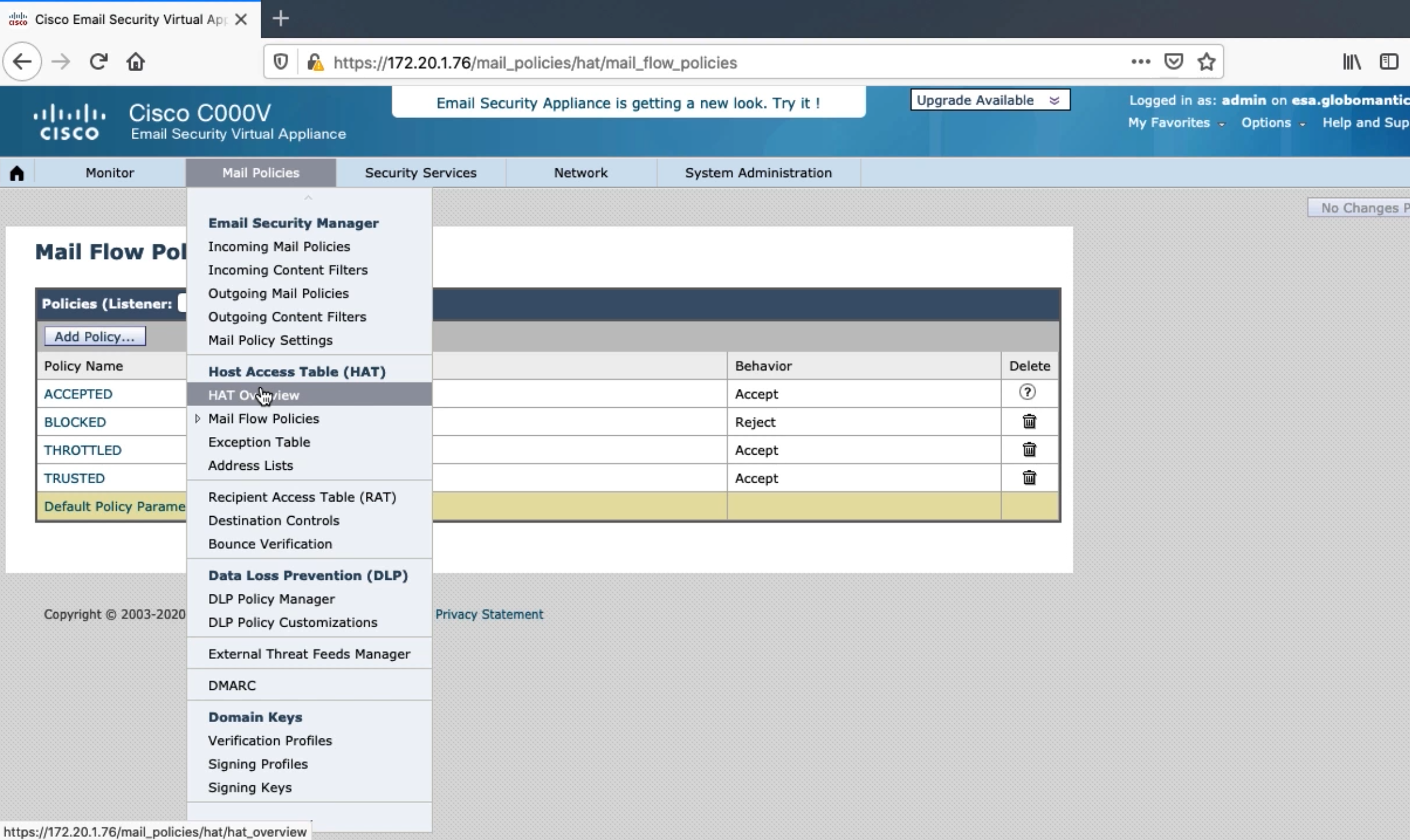1410x840 pixels.
Task: Select Incoming Content Filters
Action: (287, 270)
